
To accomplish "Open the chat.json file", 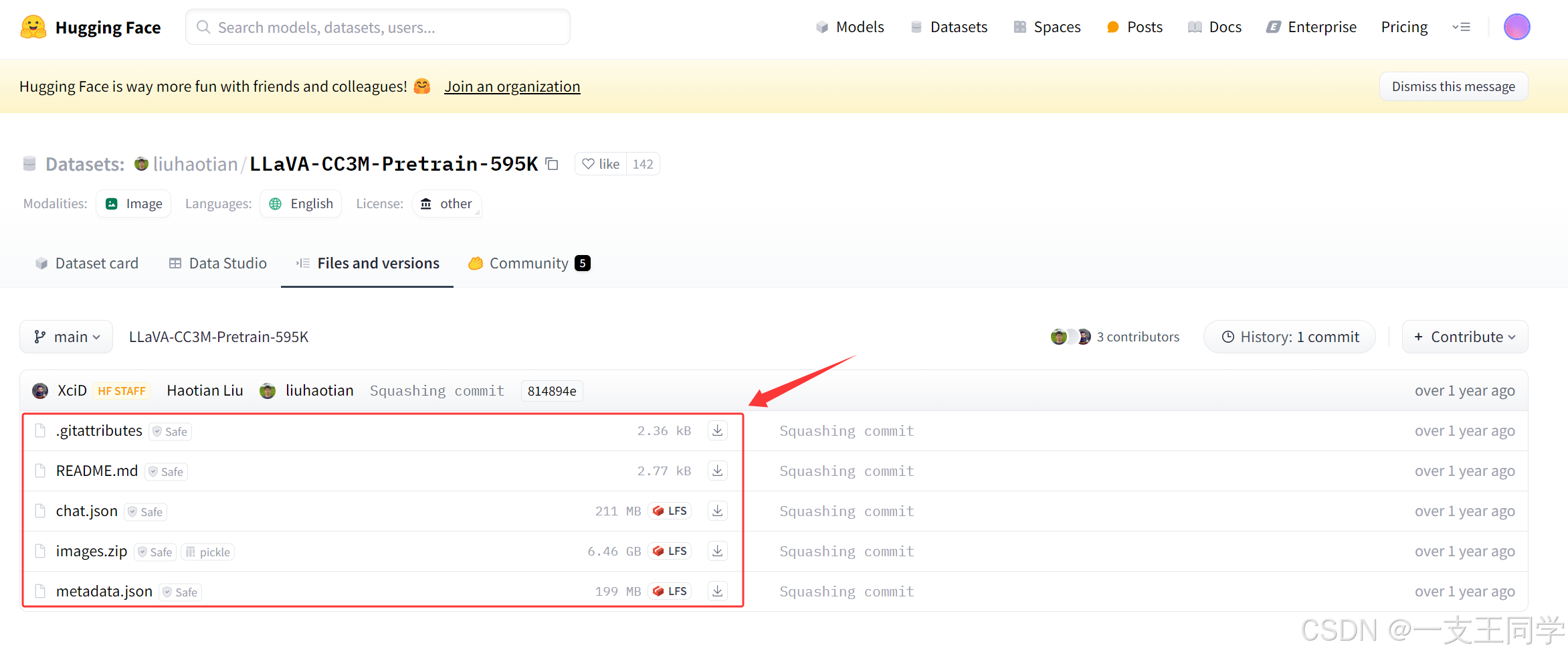I will click(x=87, y=511).
